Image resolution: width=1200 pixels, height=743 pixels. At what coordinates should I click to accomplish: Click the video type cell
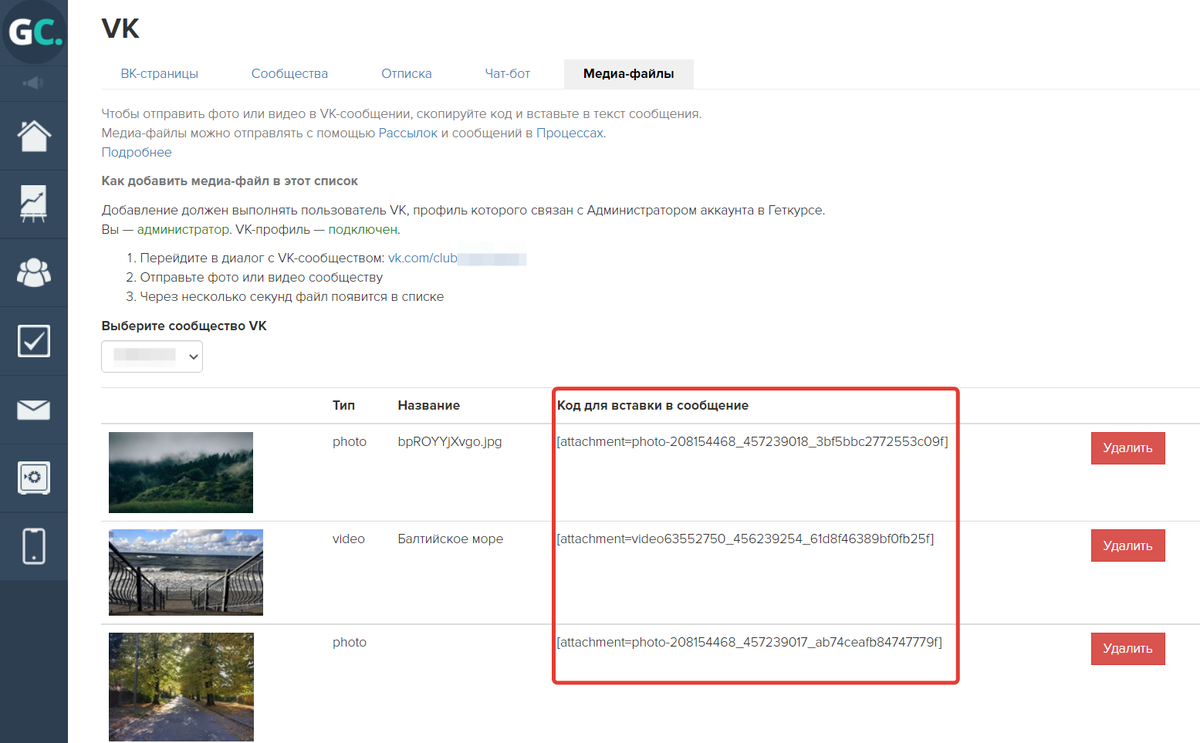(x=349, y=539)
